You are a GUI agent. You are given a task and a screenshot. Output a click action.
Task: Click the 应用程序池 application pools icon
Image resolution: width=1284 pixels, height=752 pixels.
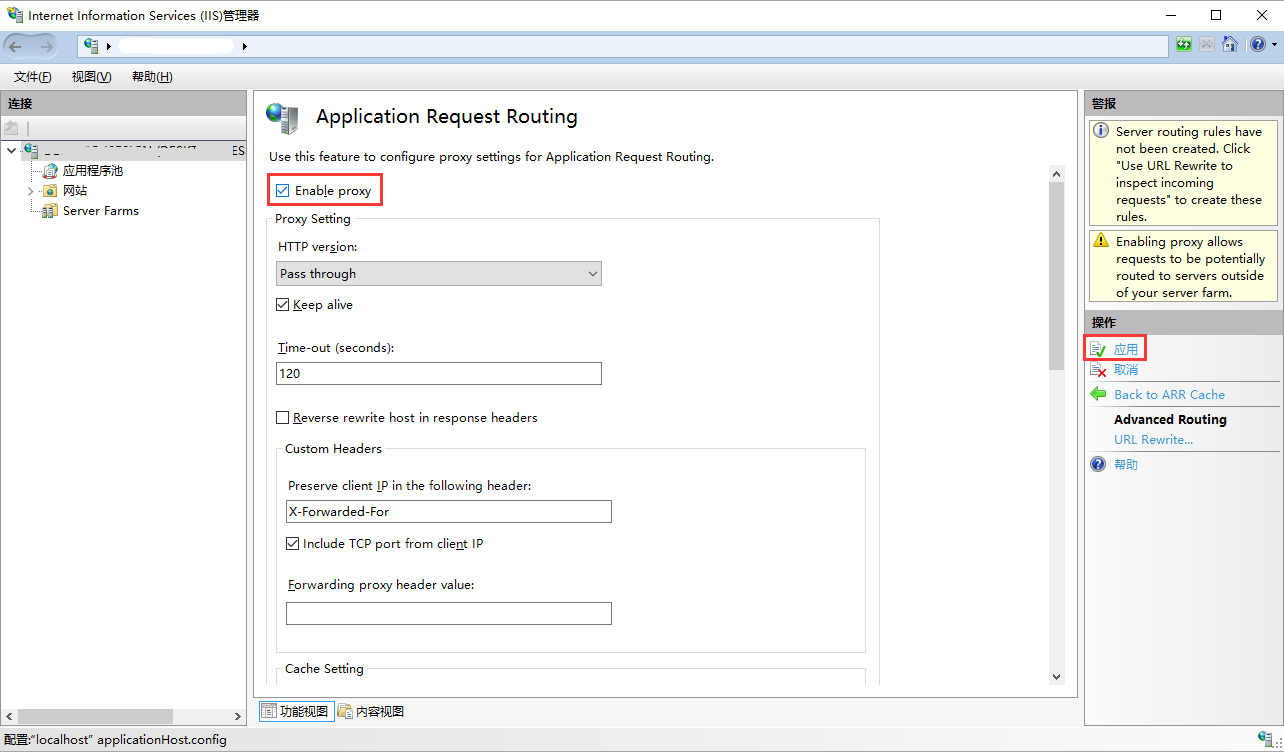51,171
